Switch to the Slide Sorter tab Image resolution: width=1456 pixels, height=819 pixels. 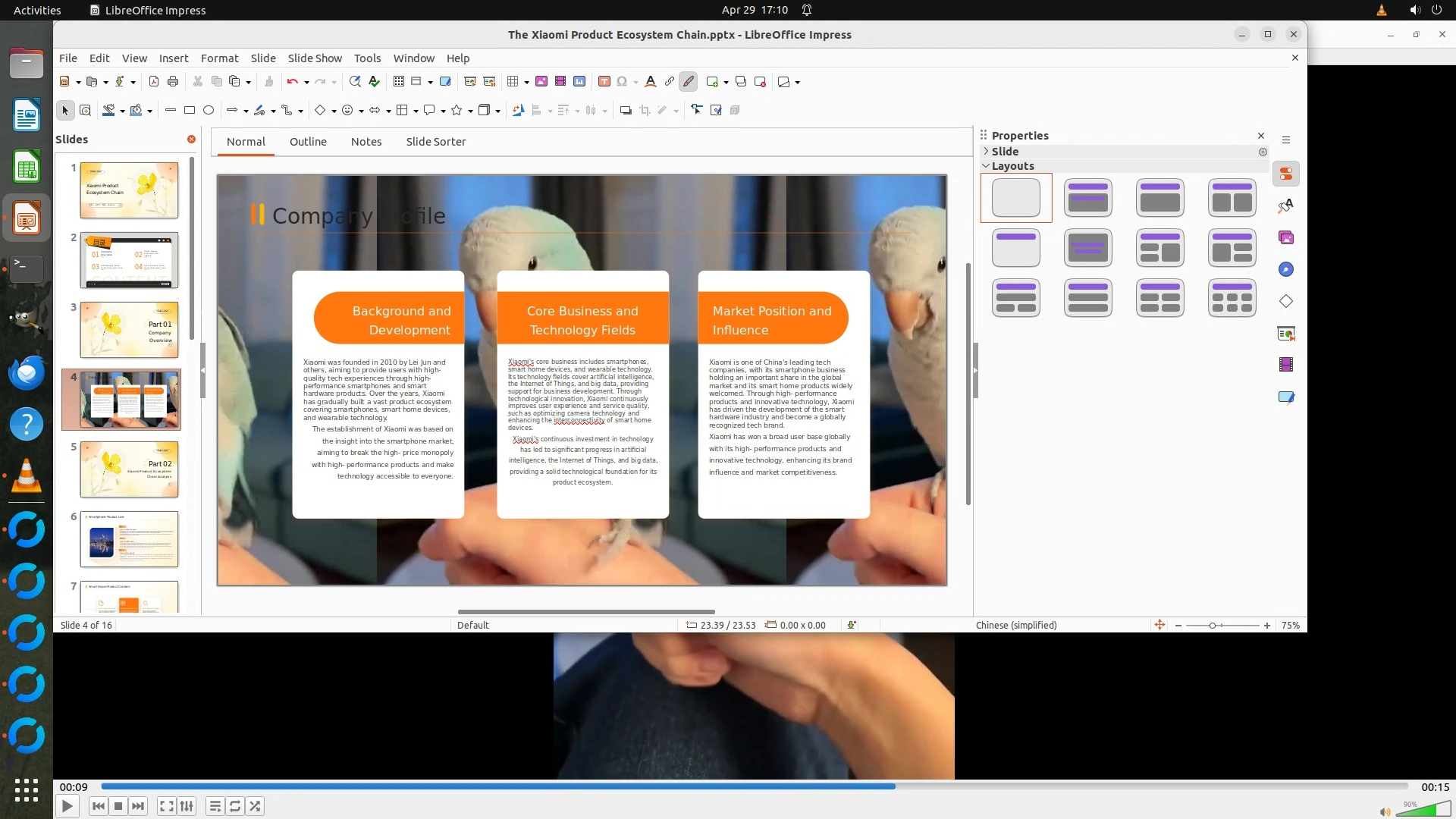pos(435,142)
